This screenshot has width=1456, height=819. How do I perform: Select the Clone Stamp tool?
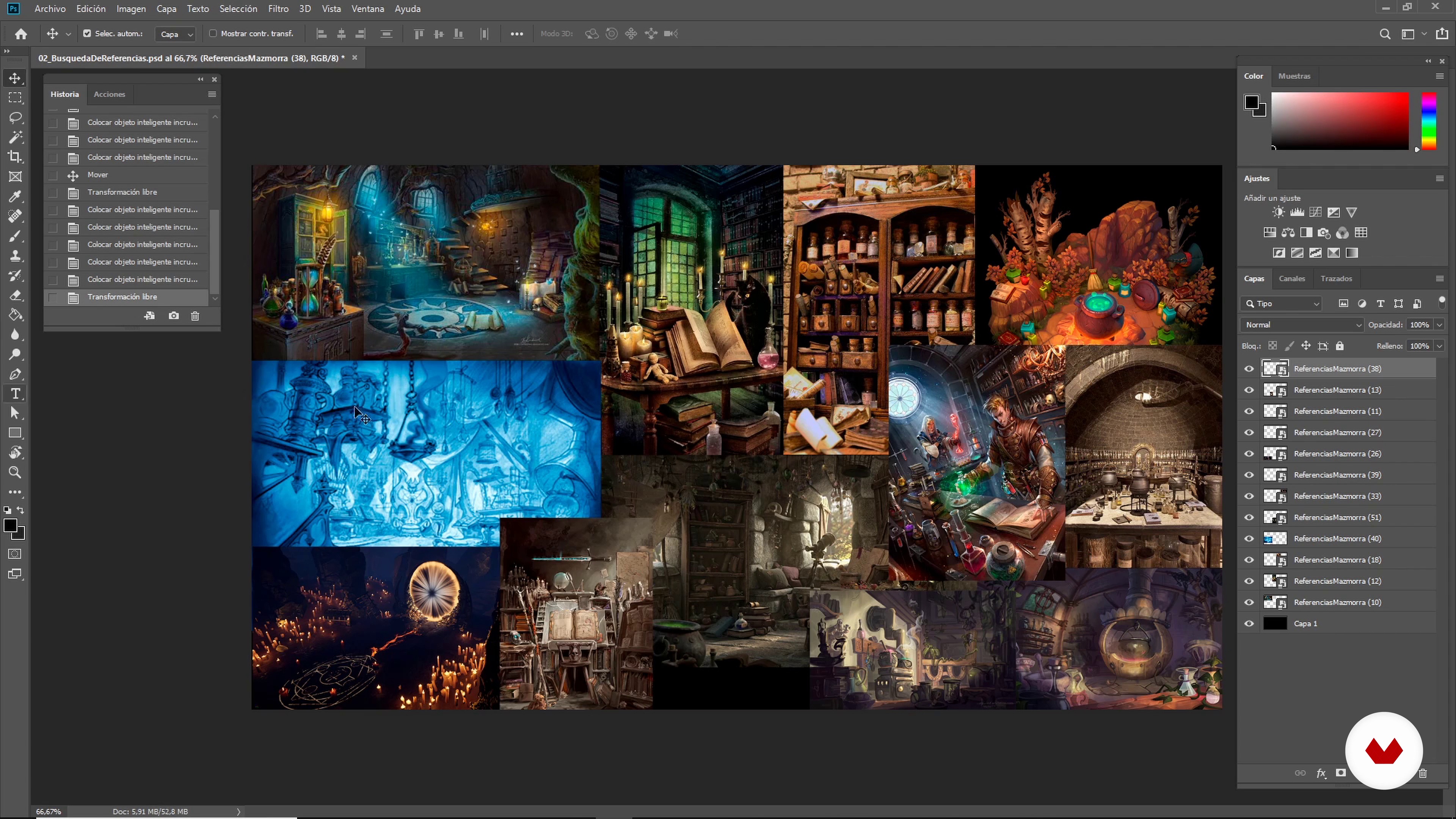pos(15,256)
